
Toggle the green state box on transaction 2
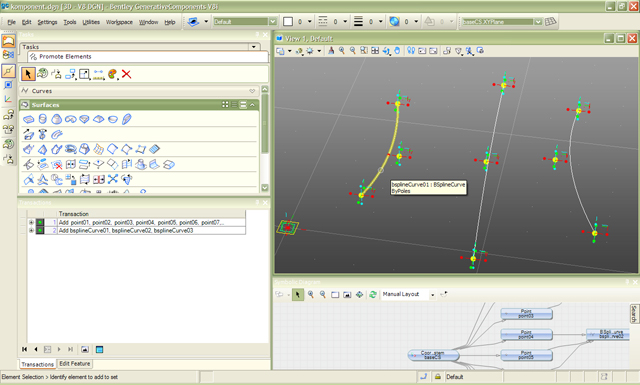pyautogui.click(x=40, y=230)
